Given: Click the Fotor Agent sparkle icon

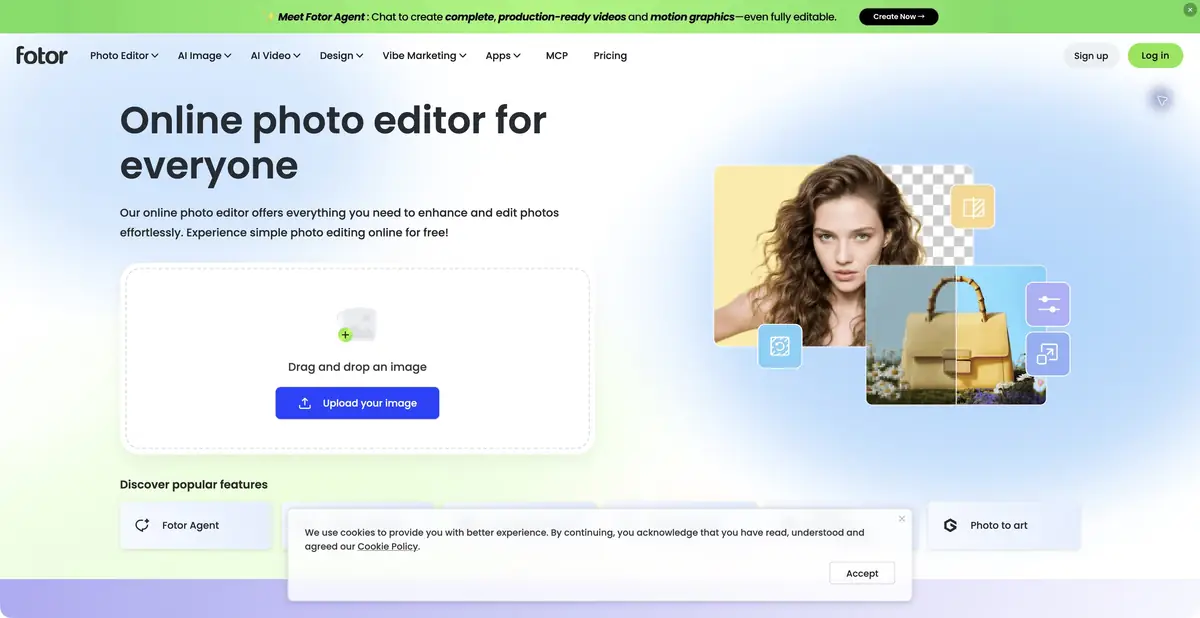Looking at the screenshot, I should point(142,525).
